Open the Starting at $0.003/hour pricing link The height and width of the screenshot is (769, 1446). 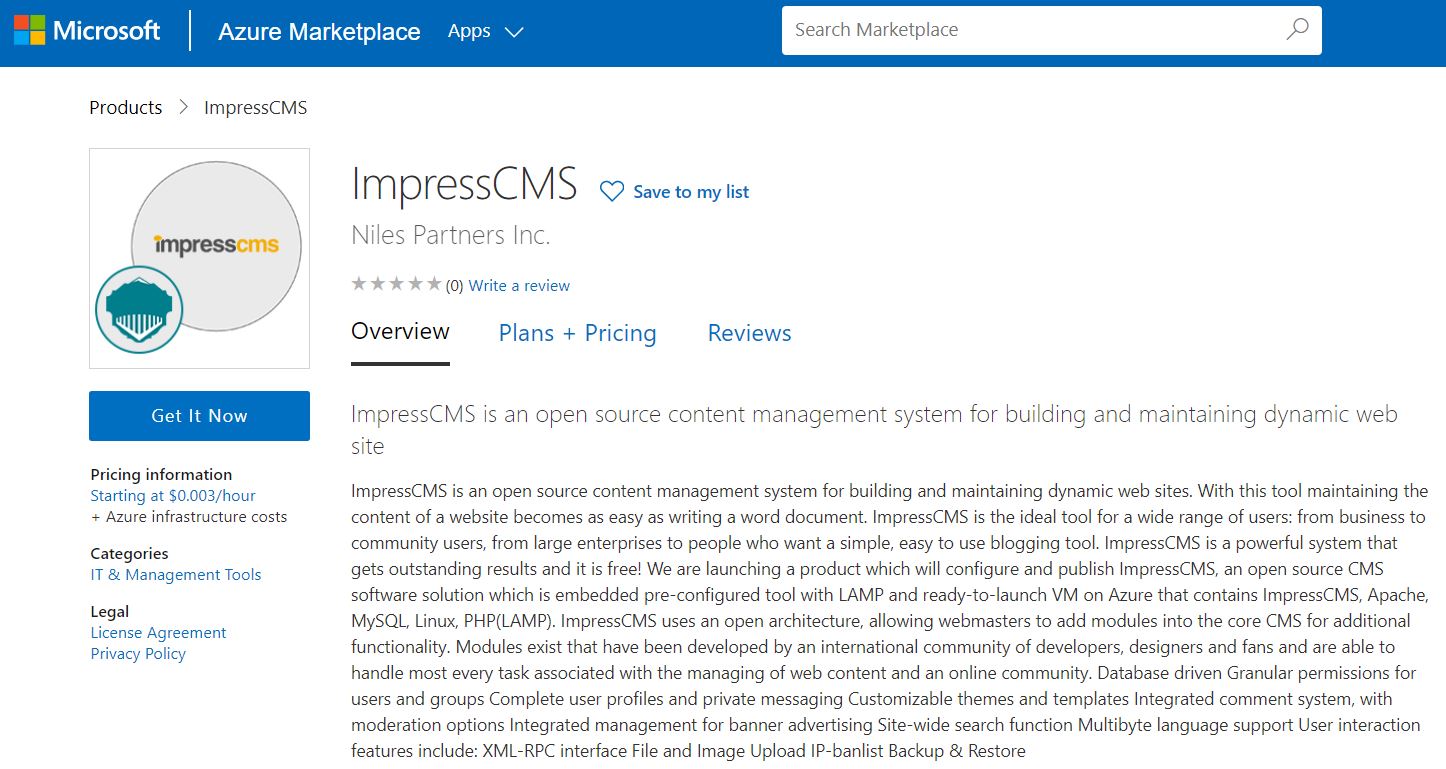[173, 496]
